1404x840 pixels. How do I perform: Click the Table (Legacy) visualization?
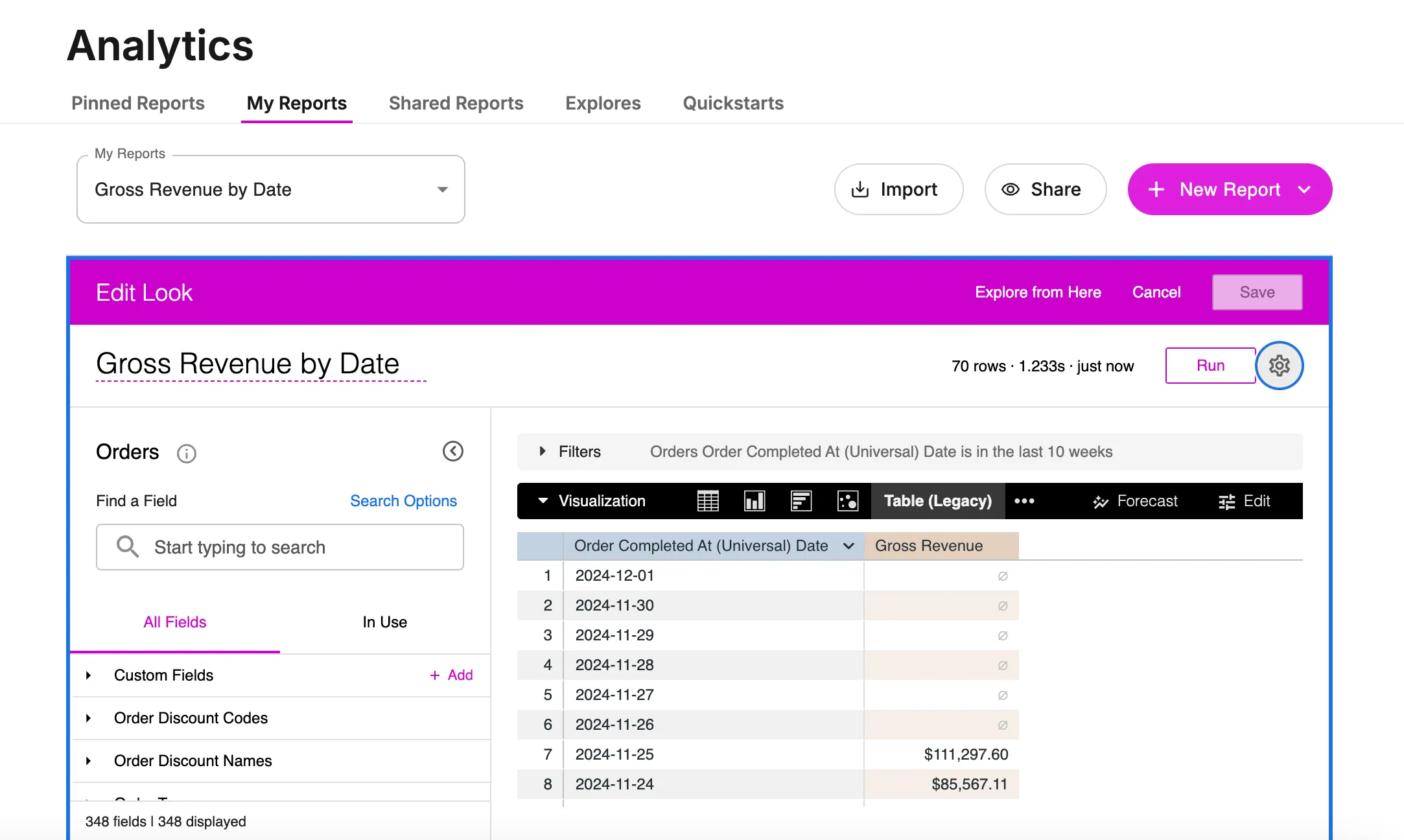pyautogui.click(x=938, y=501)
